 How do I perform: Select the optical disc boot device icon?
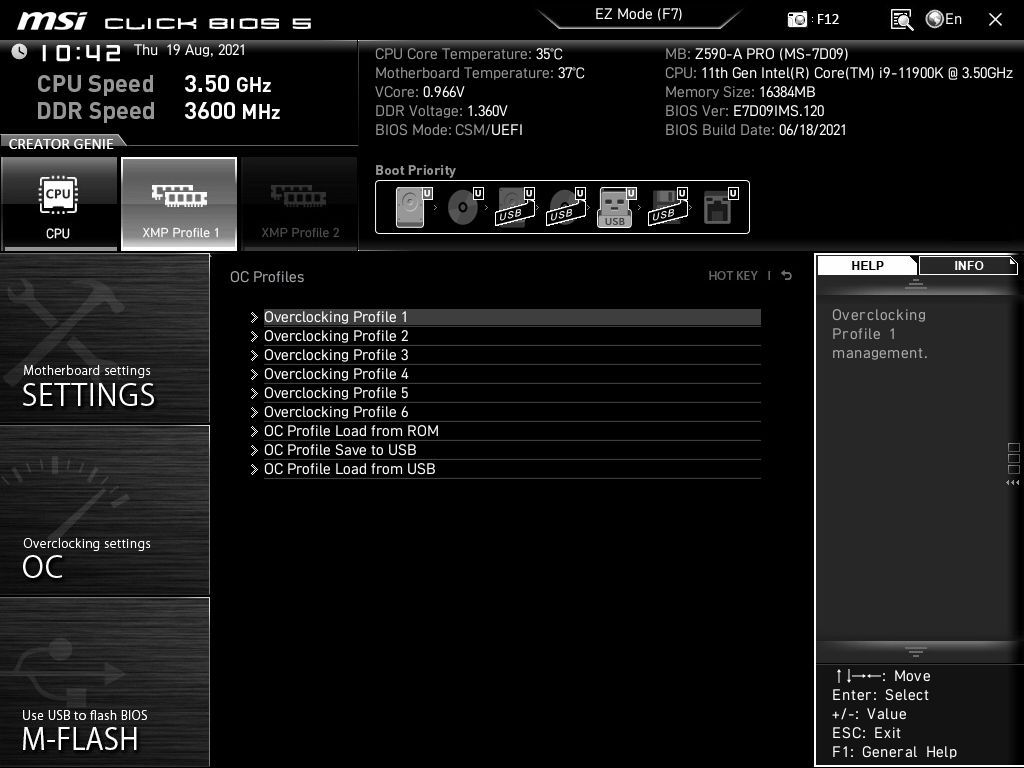(x=464, y=207)
